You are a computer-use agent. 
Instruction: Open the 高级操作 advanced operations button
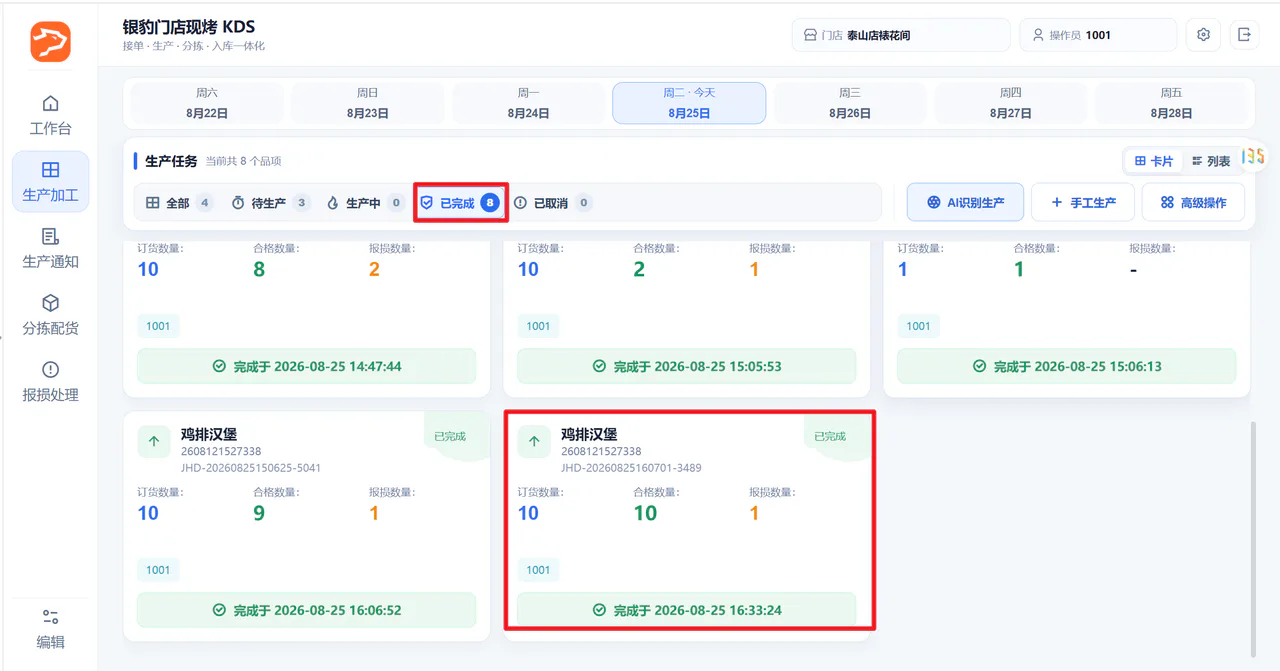(1193, 203)
